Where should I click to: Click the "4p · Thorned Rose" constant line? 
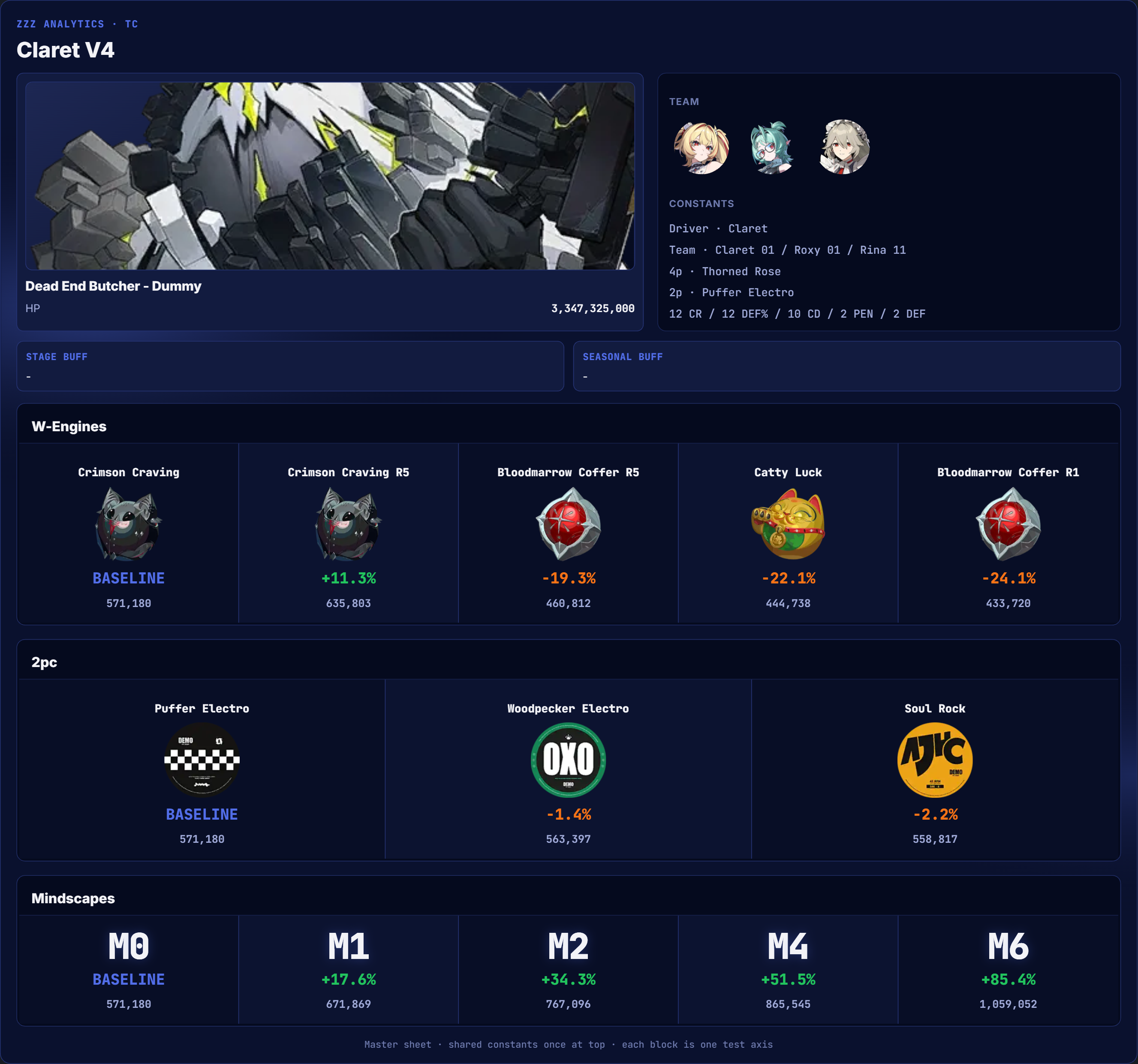(x=725, y=271)
